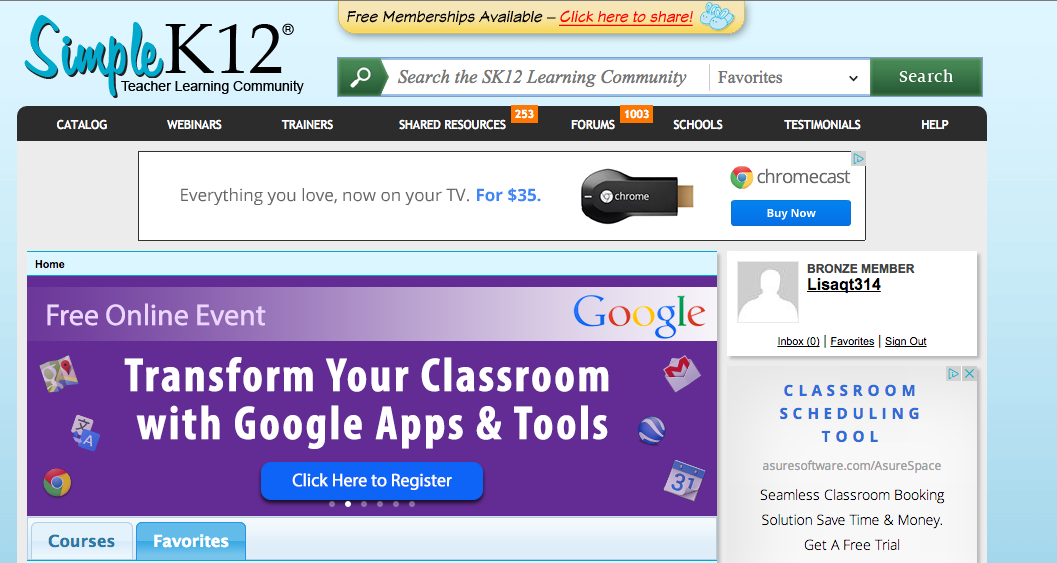Close the classroom scheduling ad
1057x563 pixels.
coord(969,374)
